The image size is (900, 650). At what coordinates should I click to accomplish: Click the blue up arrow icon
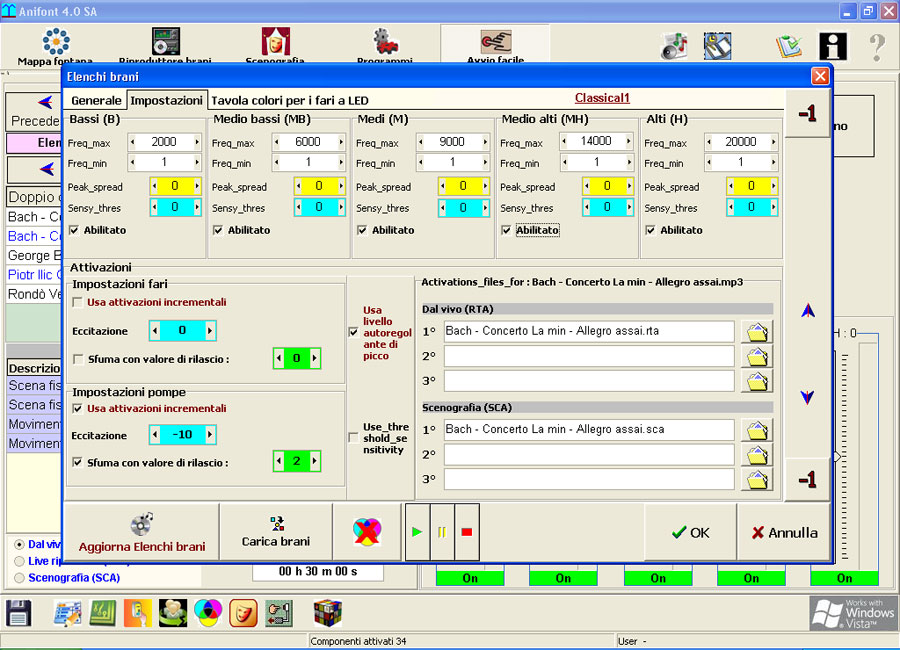click(x=808, y=311)
